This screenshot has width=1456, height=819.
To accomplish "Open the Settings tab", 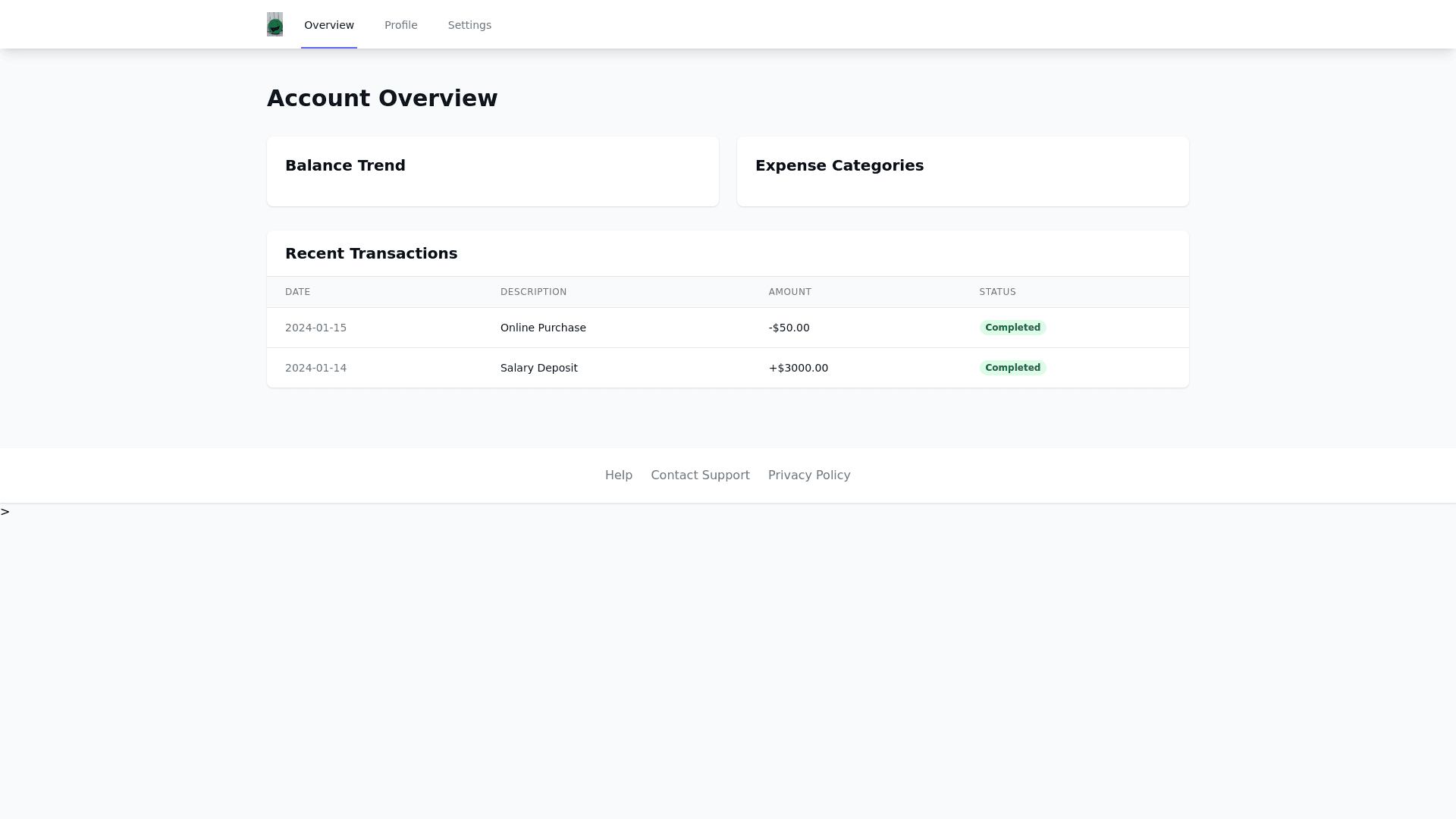I will pyautogui.click(x=469, y=25).
